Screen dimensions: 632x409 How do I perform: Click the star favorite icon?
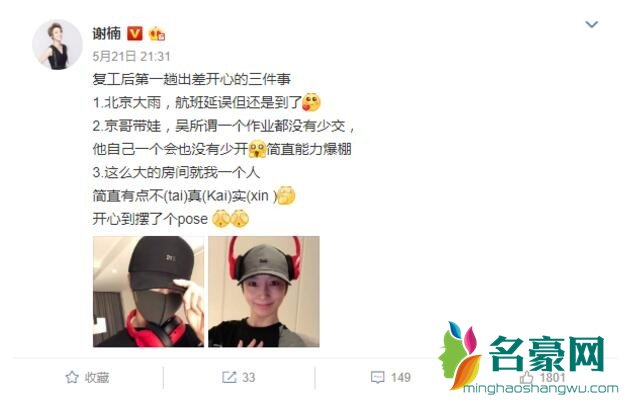[x=72, y=378]
